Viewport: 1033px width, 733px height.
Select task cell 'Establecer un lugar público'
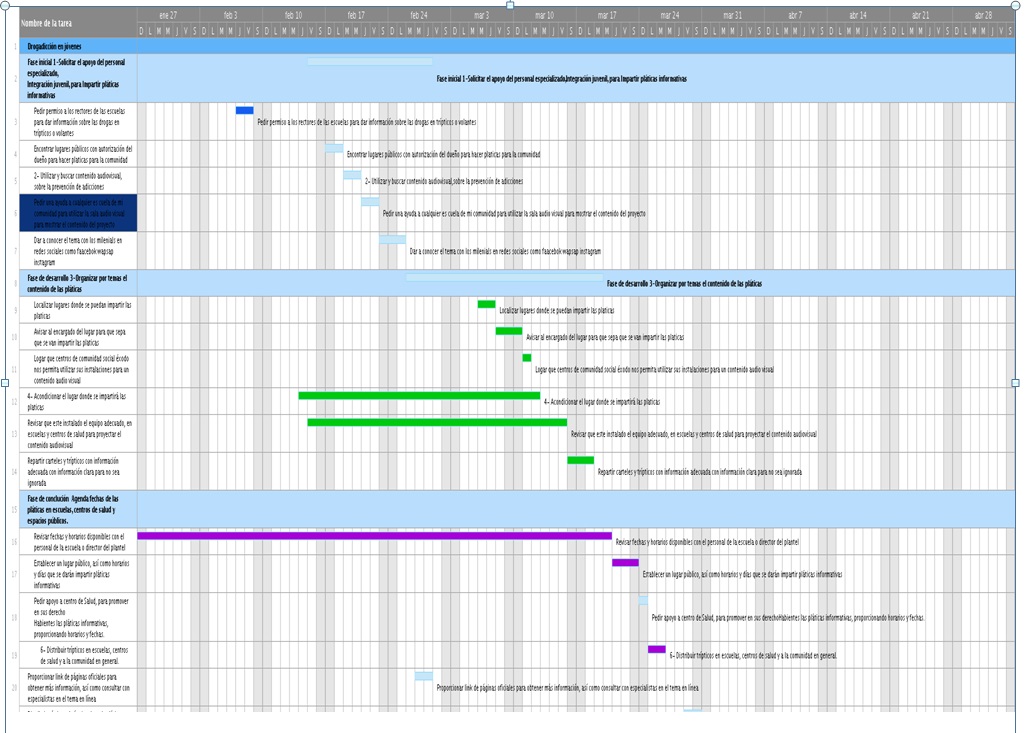pyautogui.click(x=78, y=574)
